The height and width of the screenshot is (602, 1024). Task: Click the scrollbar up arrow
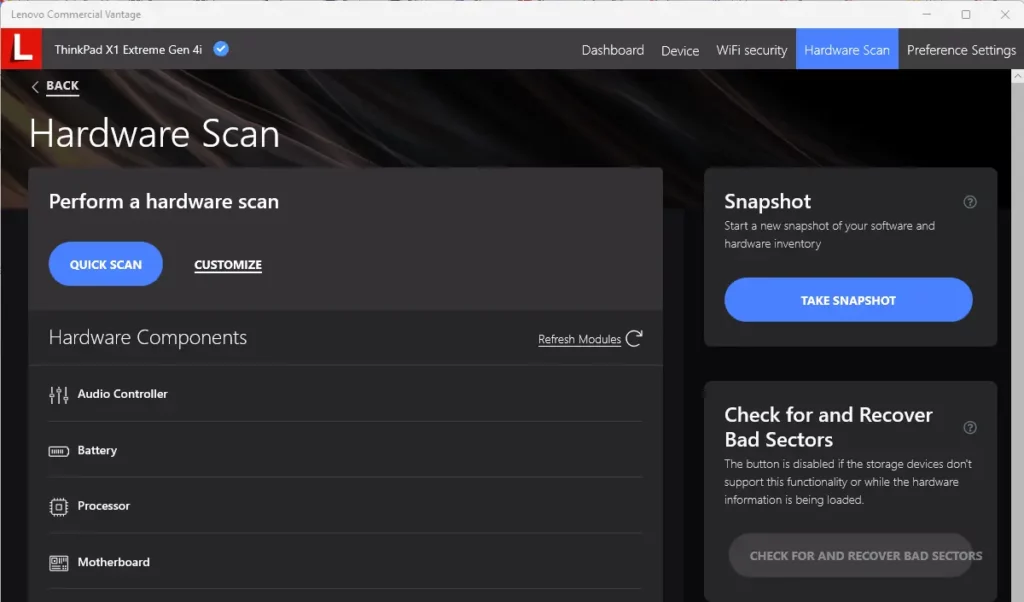pos(1017,76)
